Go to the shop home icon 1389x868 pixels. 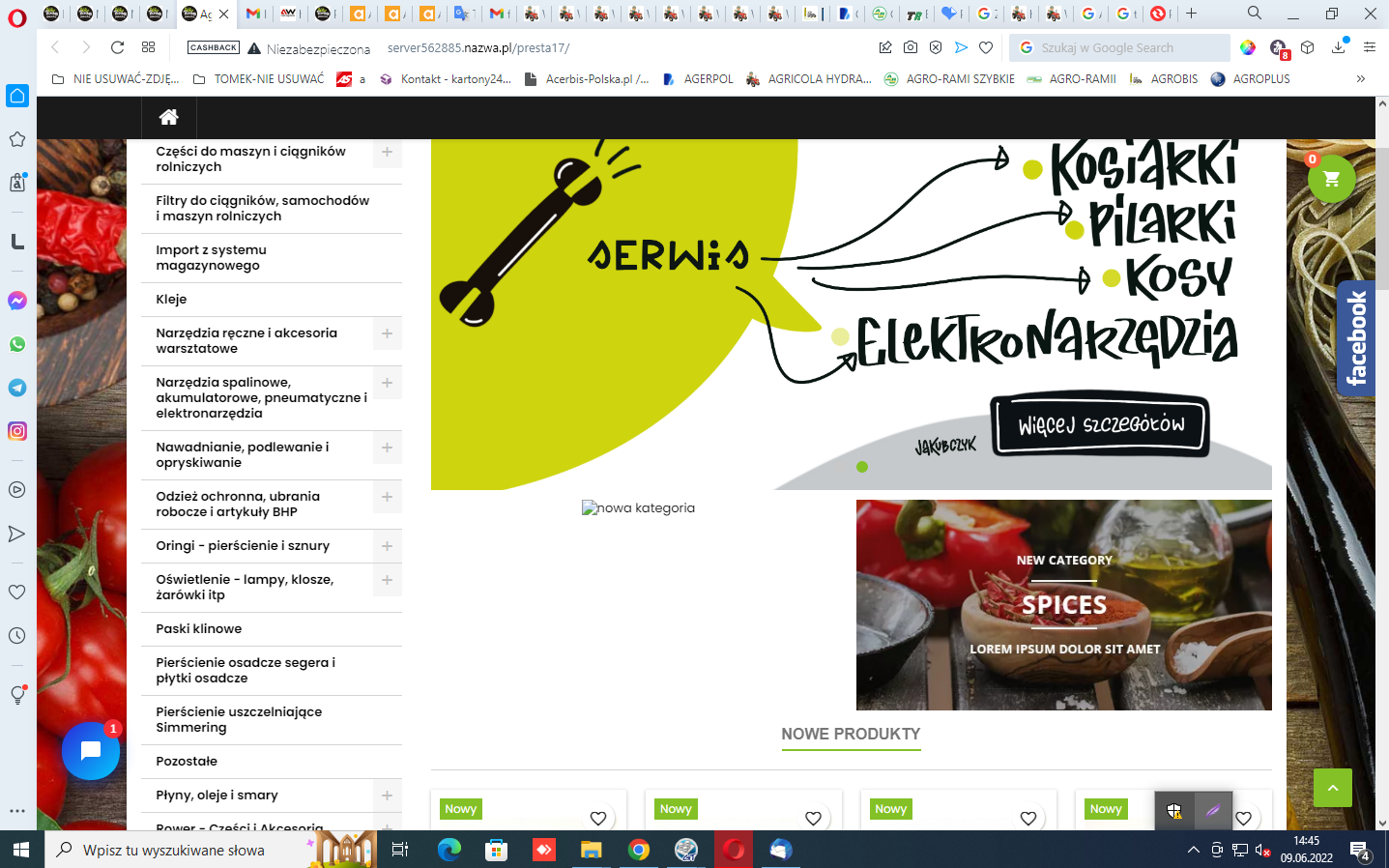tap(168, 117)
